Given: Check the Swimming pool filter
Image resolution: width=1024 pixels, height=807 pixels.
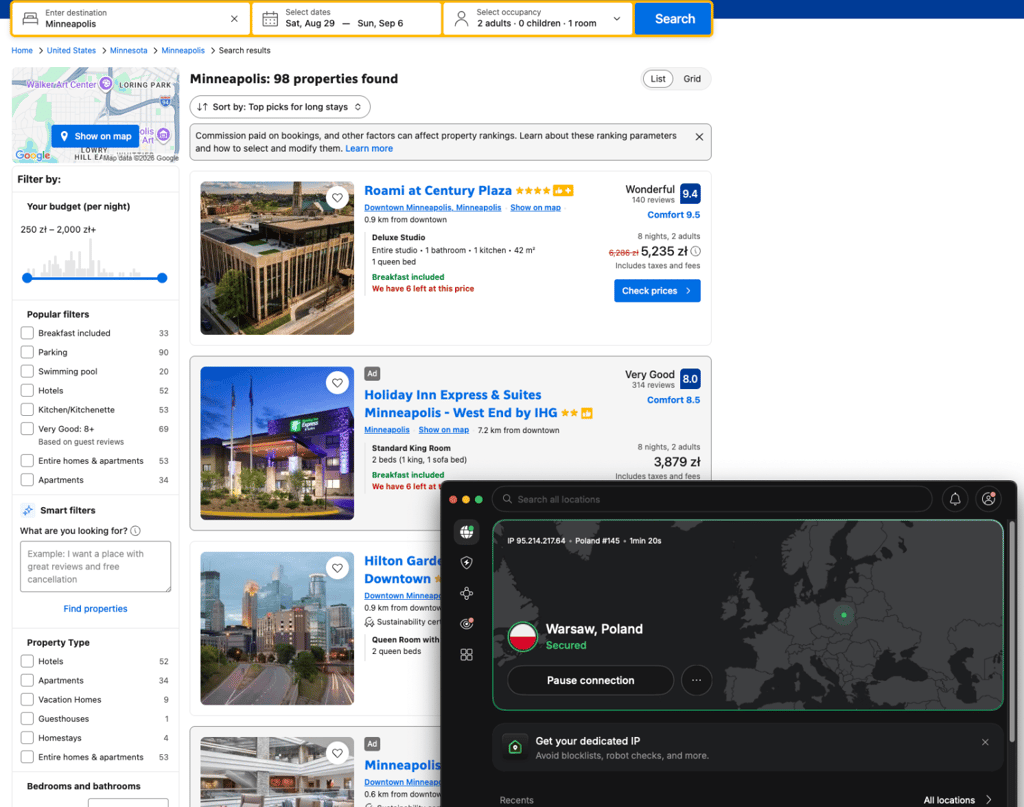Looking at the screenshot, I should tap(27, 372).
